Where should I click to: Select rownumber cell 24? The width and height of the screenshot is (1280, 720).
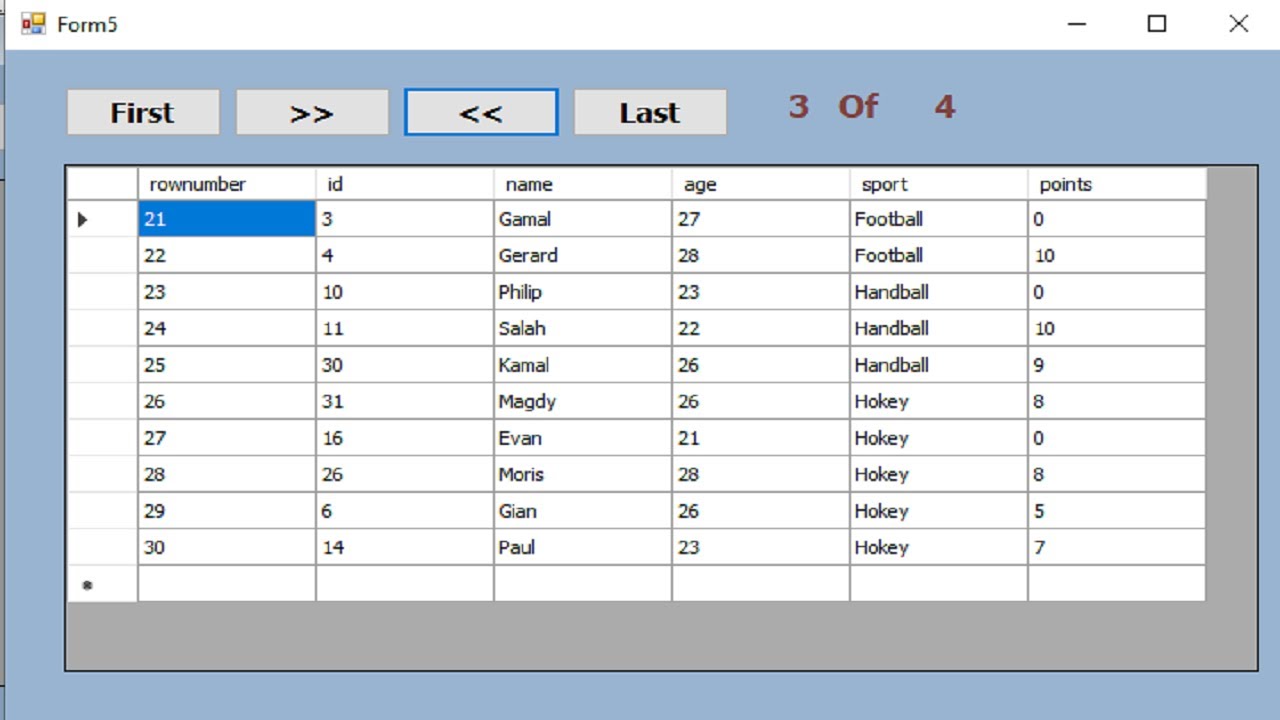(227, 328)
